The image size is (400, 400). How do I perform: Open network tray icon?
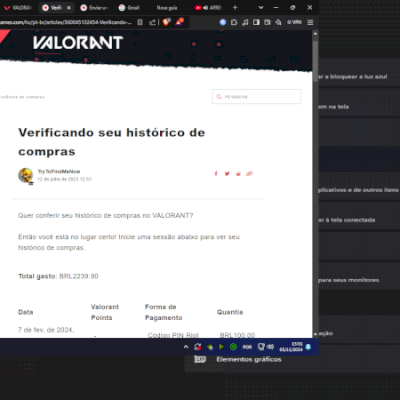261,347
